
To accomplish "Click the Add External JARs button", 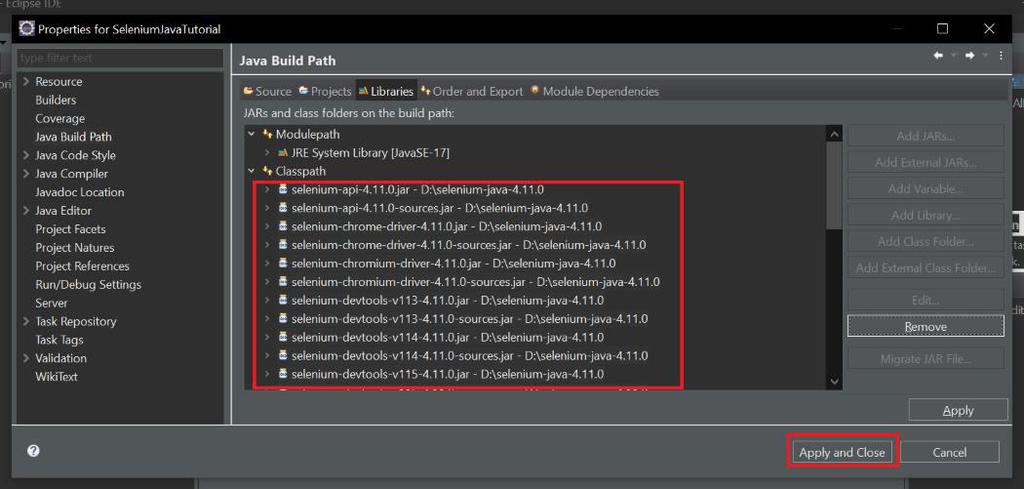I will tap(925, 163).
